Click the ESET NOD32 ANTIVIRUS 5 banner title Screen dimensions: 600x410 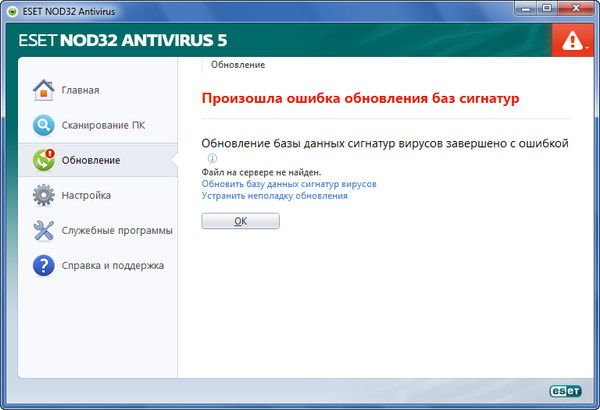(123, 41)
